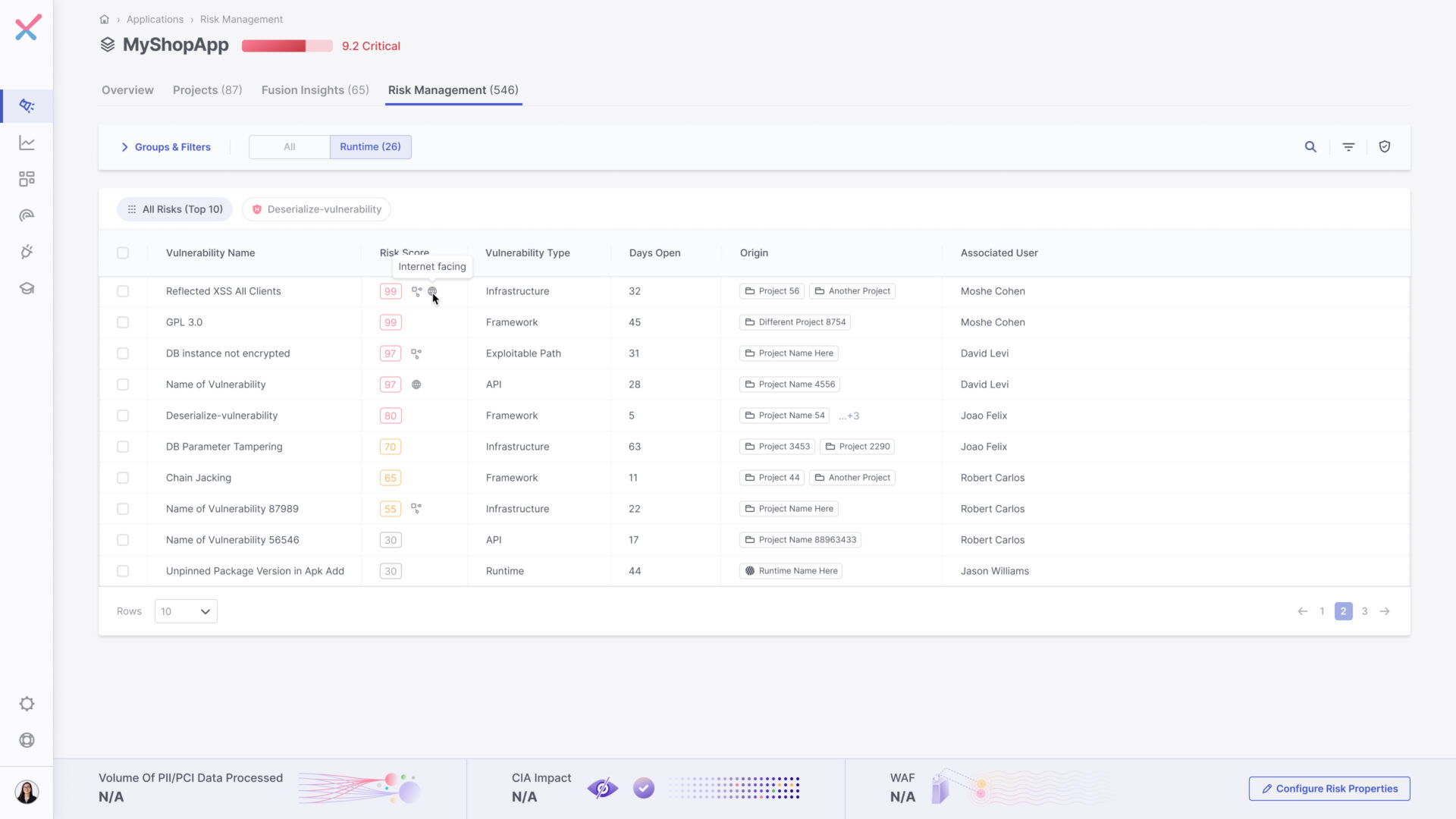The height and width of the screenshot is (819, 1456).
Task: Switch to the Fusion Insights tab
Action: point(315,89)
